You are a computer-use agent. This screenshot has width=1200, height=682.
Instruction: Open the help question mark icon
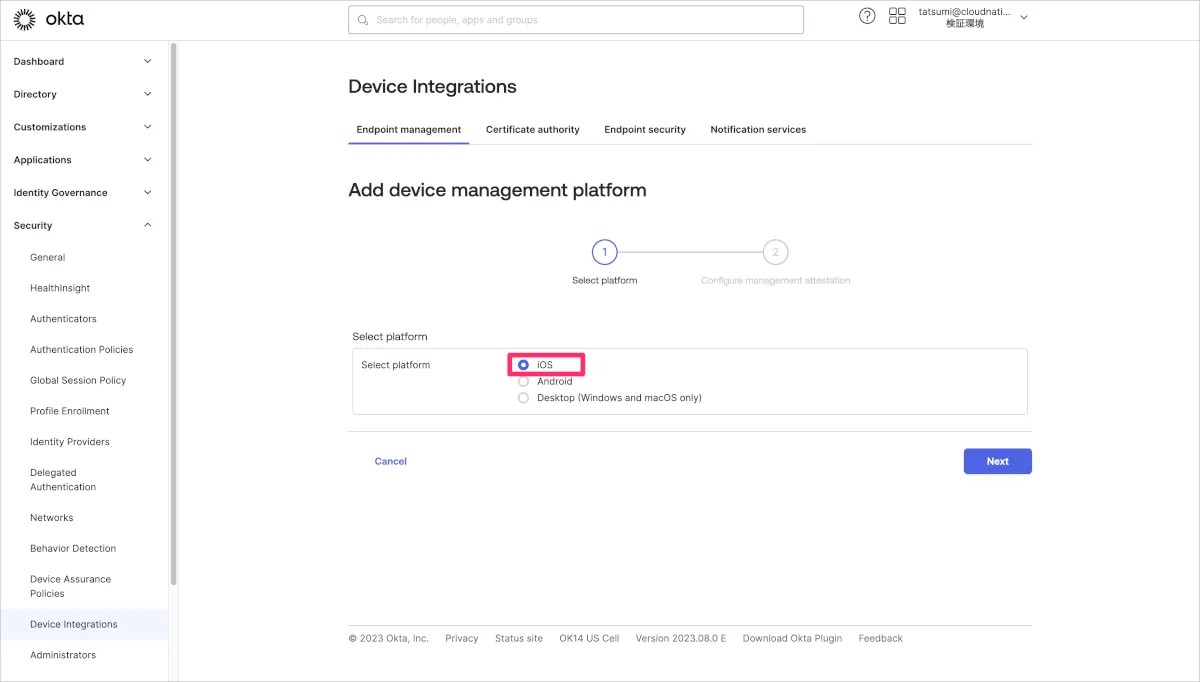pyautogui.click(x=867, y=16)
